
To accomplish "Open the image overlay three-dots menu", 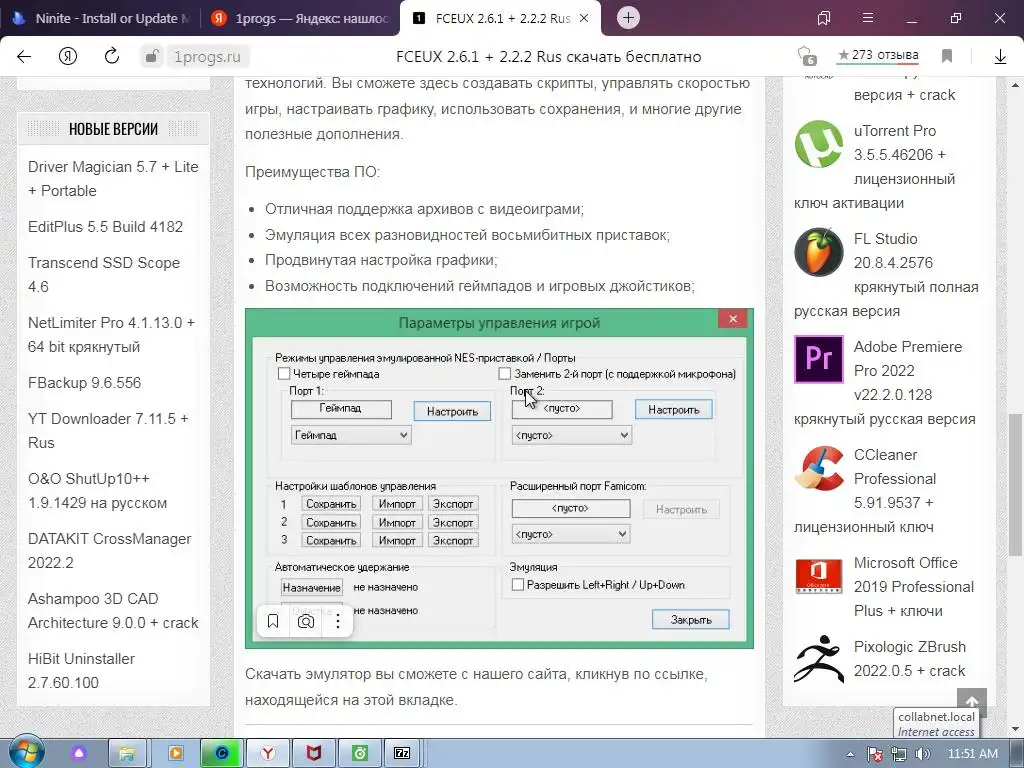I will click(x=338, y=621).
